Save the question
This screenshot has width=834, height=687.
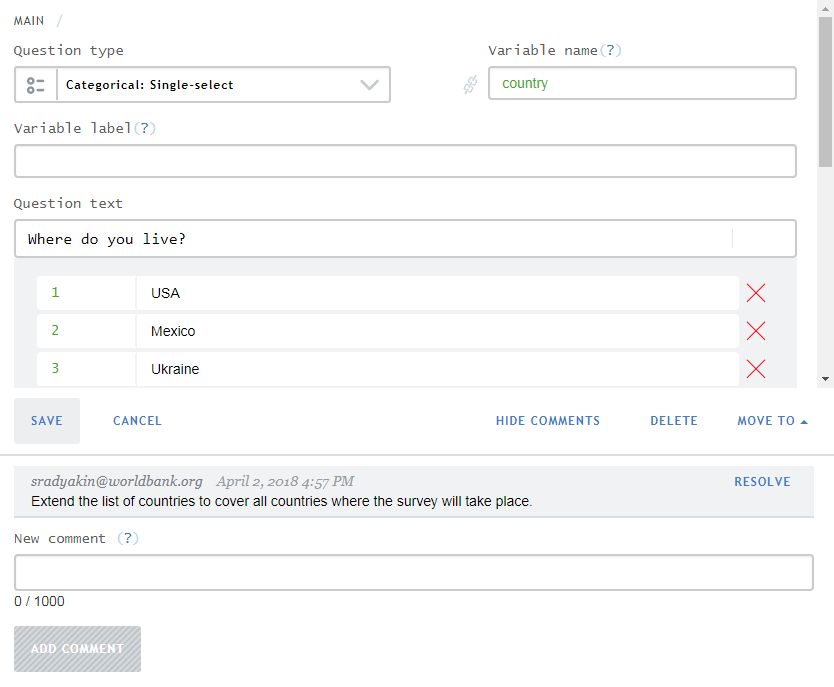coord(47,421)
